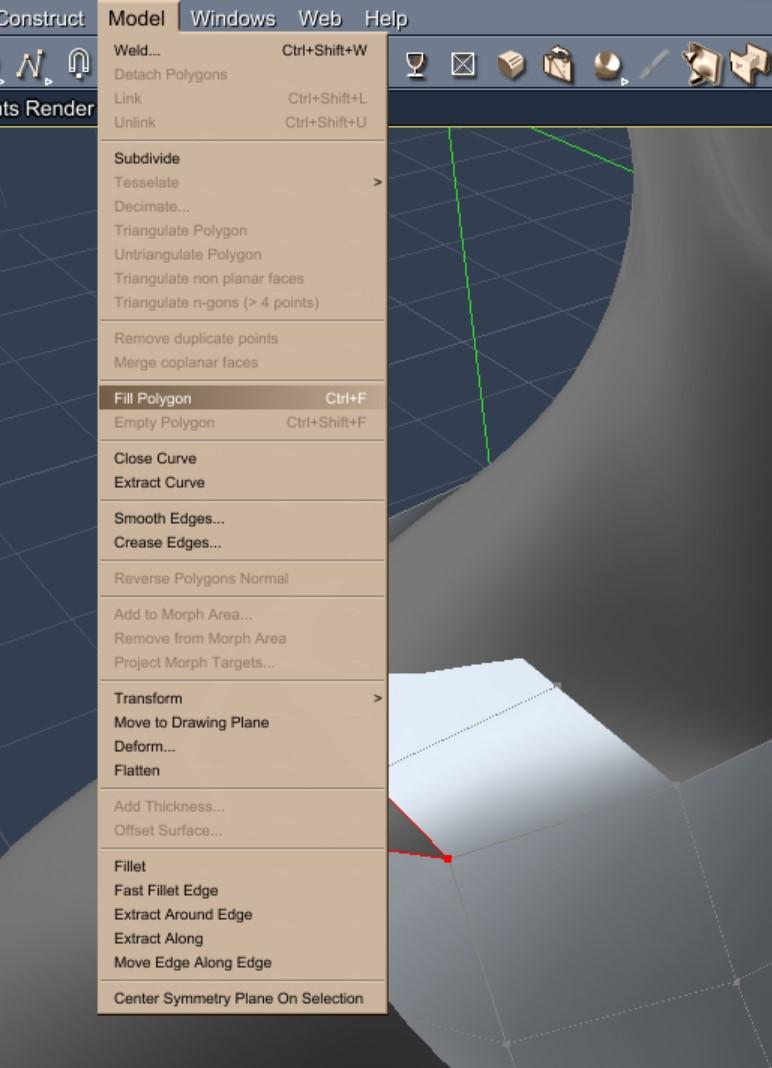Select the boolean shape tool icon
772x1068 pixels.
[x=701, y=65]
